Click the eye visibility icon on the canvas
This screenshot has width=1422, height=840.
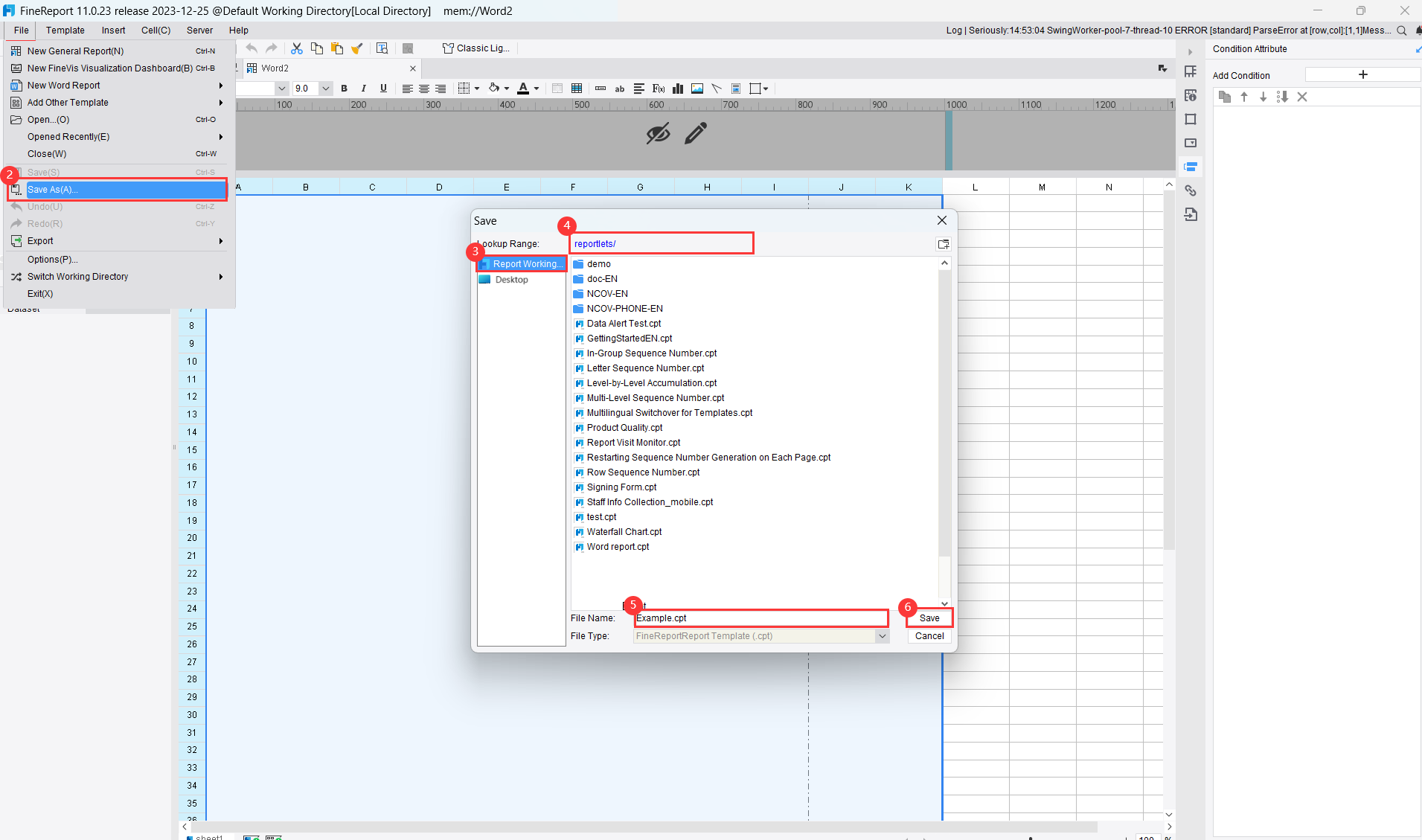pos(658,132)
